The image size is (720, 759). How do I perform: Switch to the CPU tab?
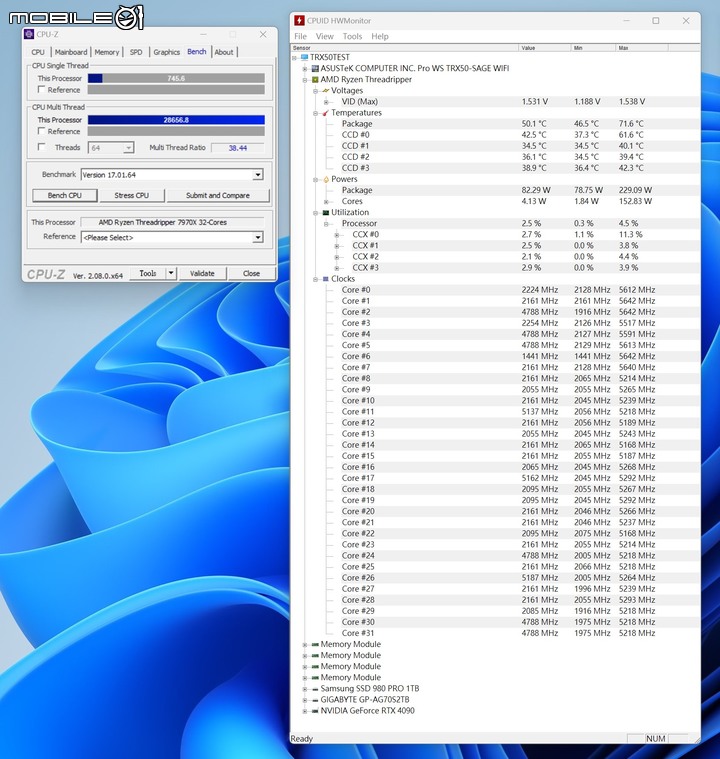pos(38,52)
